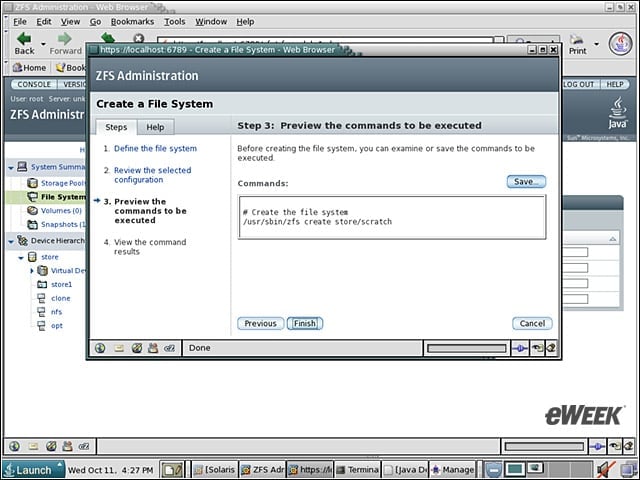Click the HELP button in the ZFS masthead
The width and height of the screenshot is (640, 480).
615,84
